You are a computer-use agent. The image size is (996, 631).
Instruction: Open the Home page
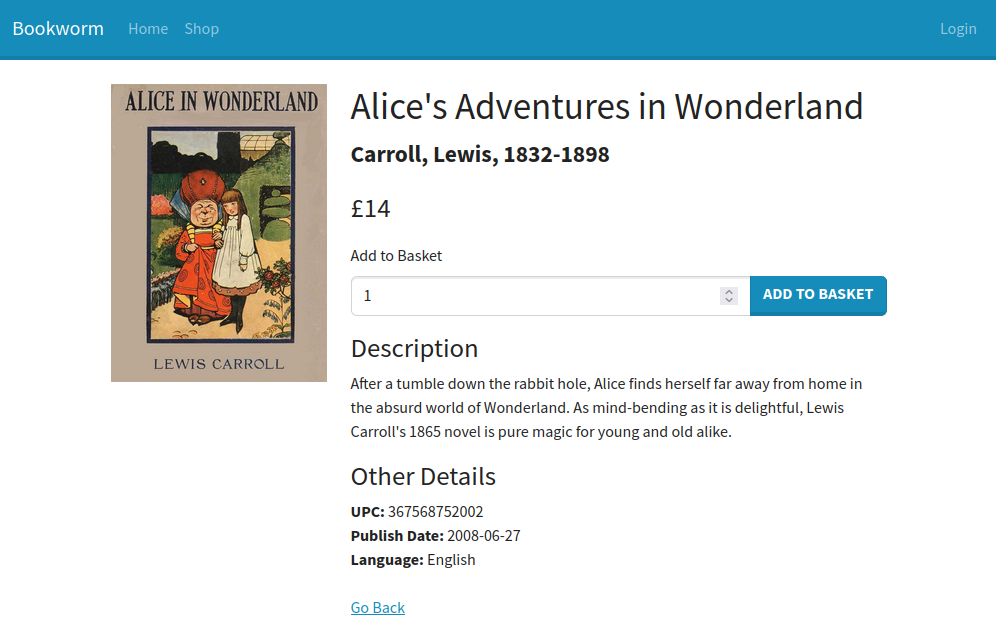tap(148, 29)
